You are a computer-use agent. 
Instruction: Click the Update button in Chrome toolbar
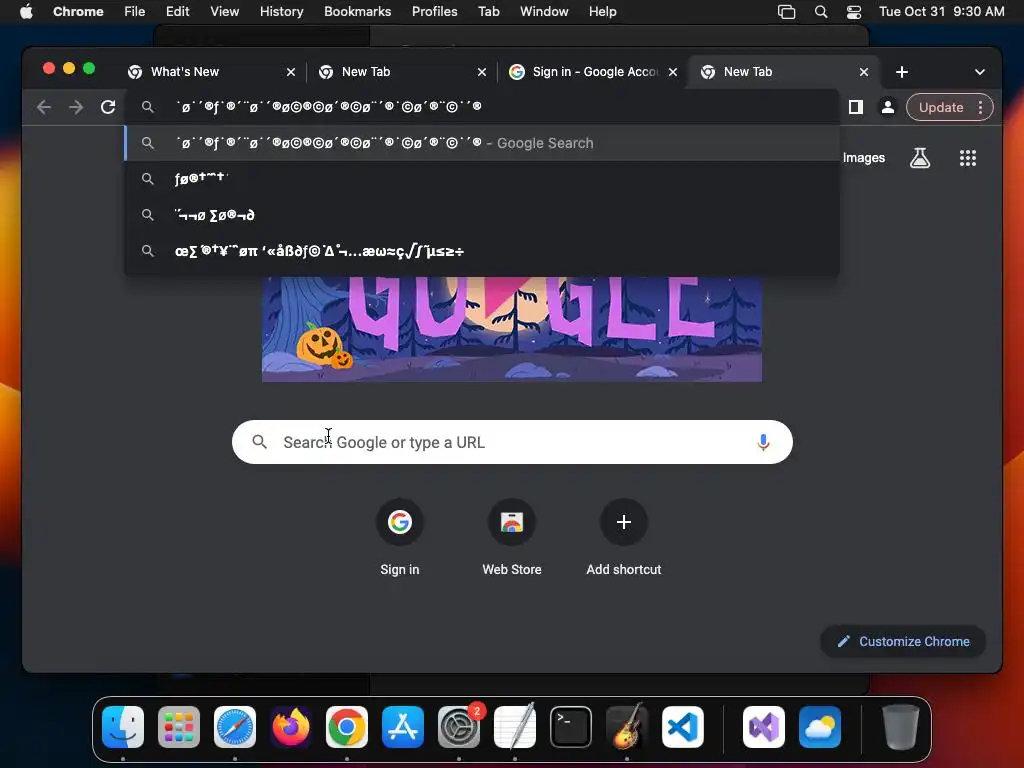click(940, 107)
